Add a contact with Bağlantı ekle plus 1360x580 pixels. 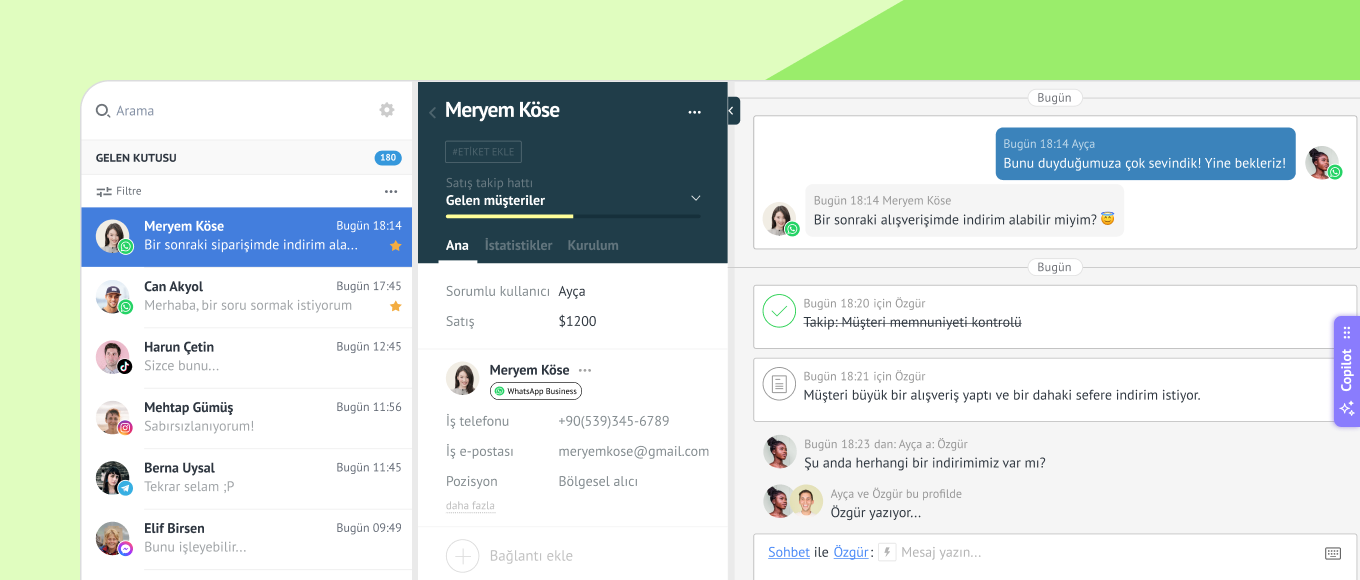tap(463, 555)
